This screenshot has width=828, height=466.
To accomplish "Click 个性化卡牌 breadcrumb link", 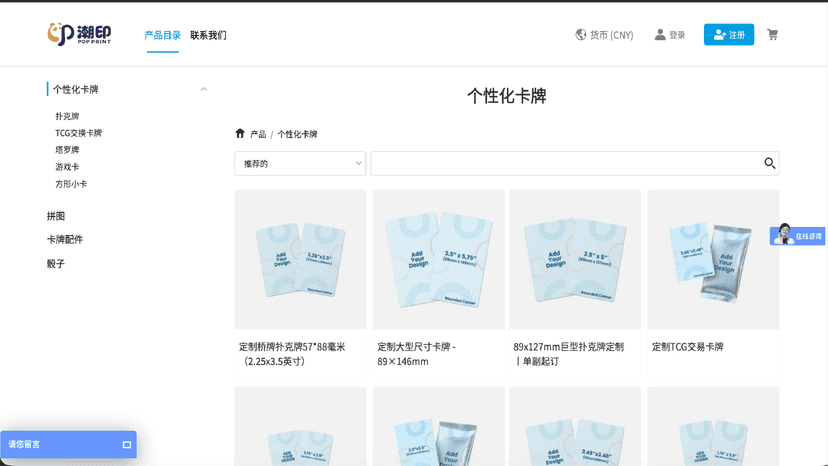I will pos(297,134).
